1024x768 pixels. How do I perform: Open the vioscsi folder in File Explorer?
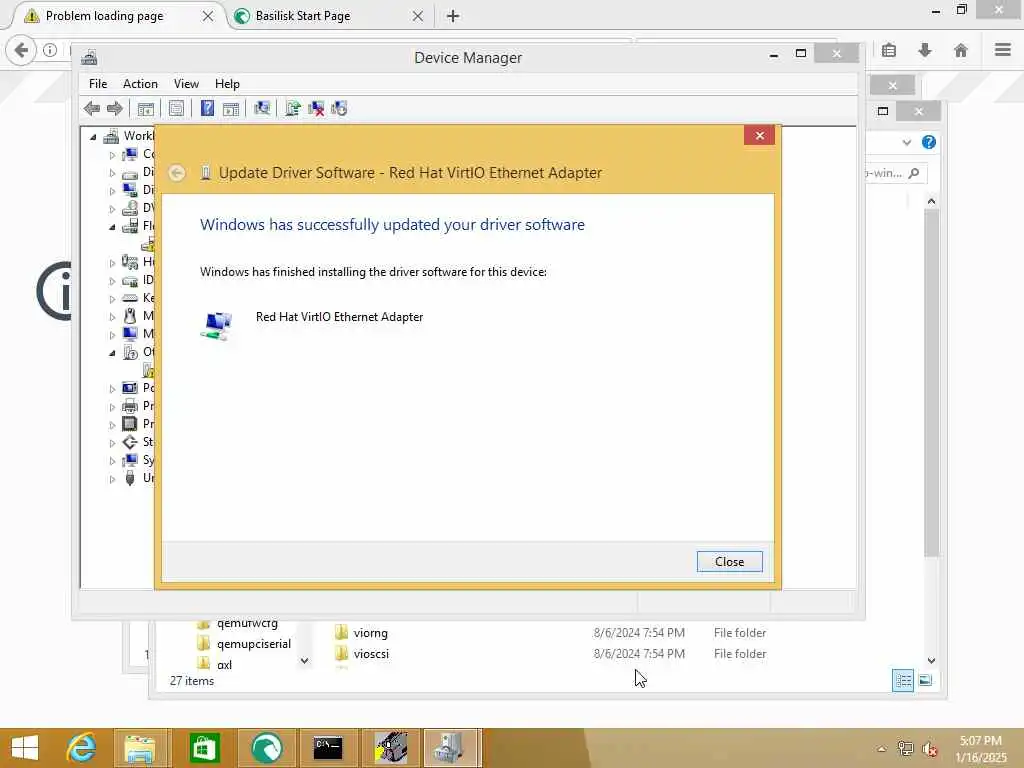click(371, 654)
